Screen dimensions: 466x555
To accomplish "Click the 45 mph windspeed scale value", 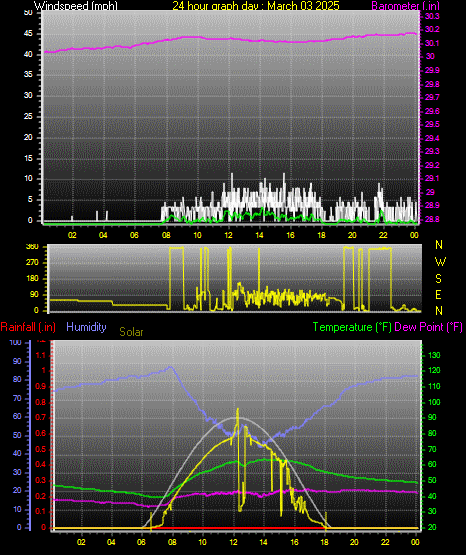I will (28, 34).
